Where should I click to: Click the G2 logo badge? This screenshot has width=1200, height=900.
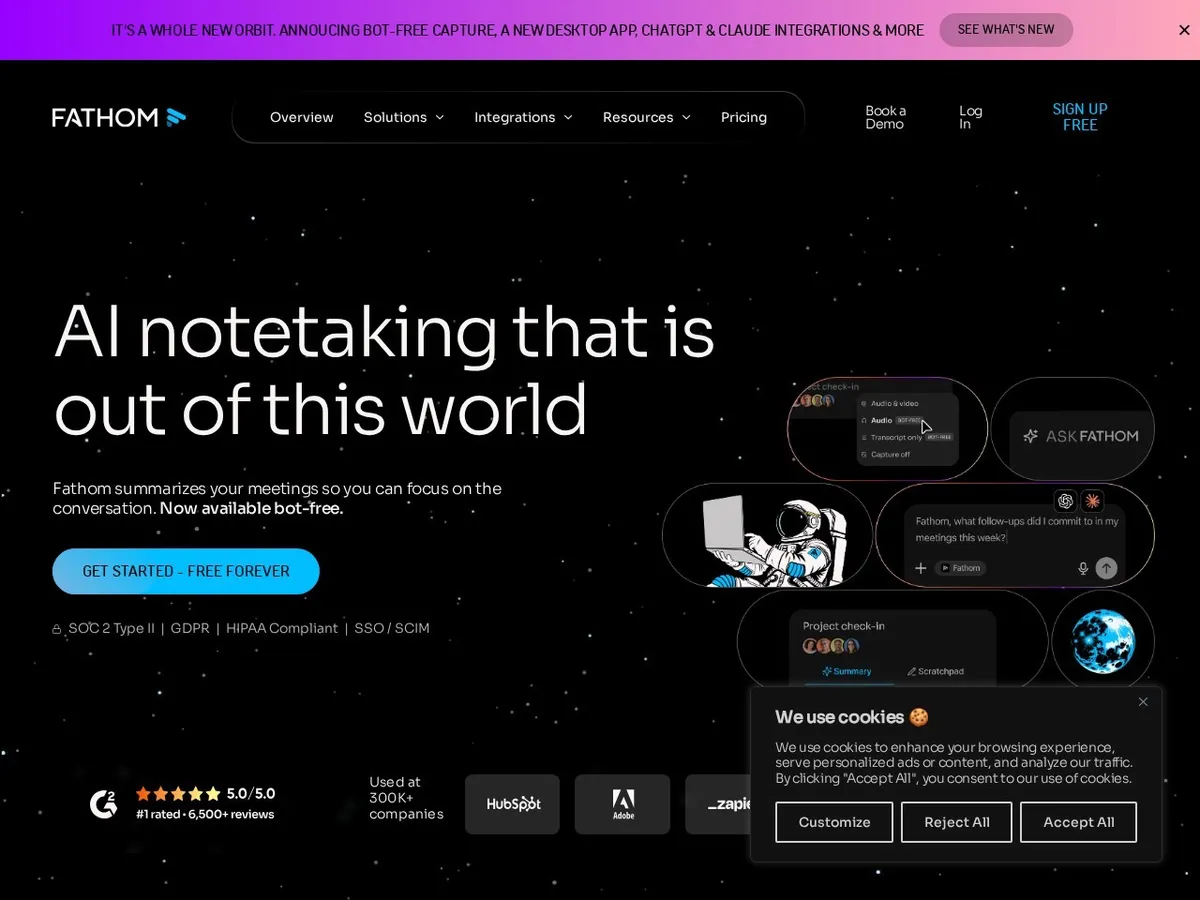point(103,803)
